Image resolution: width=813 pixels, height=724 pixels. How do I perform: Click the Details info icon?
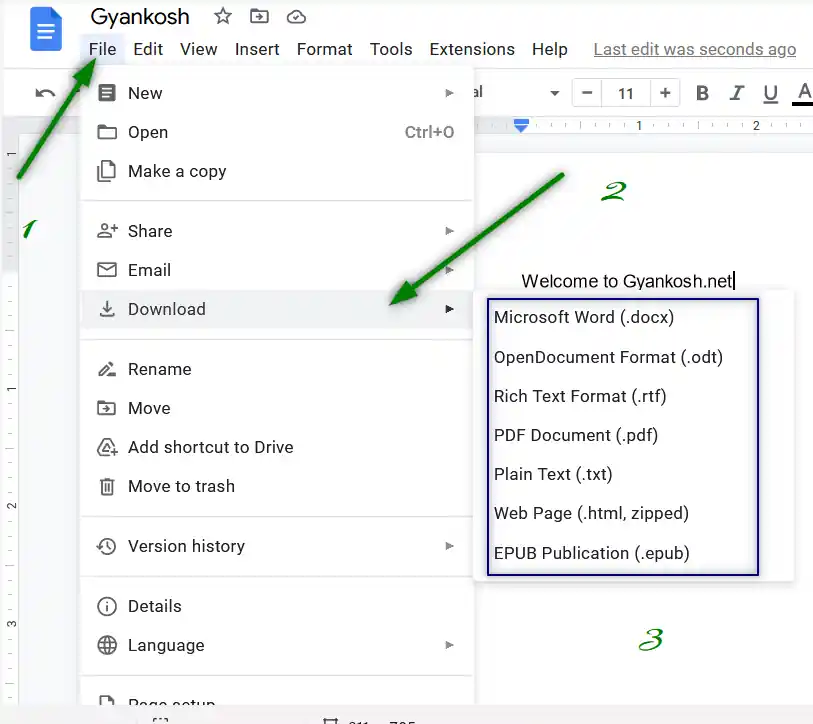pyautogui.click(x=107, y=606)
